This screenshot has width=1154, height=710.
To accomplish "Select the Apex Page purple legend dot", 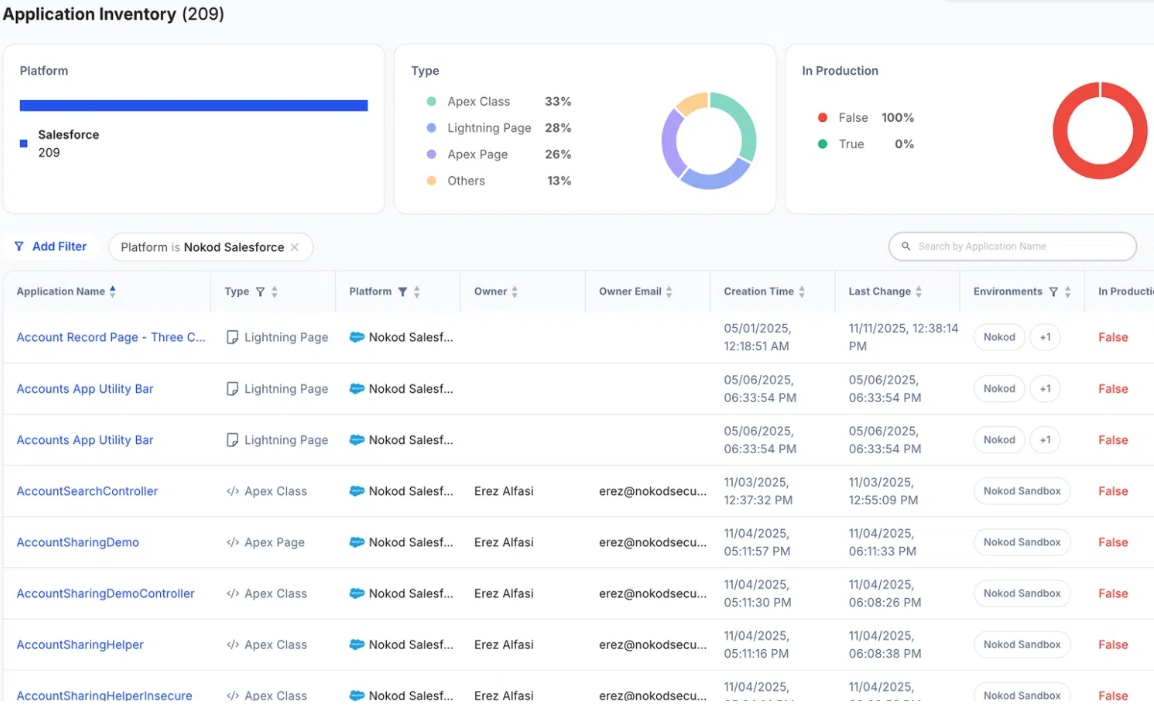I will [x=431, y=155].
